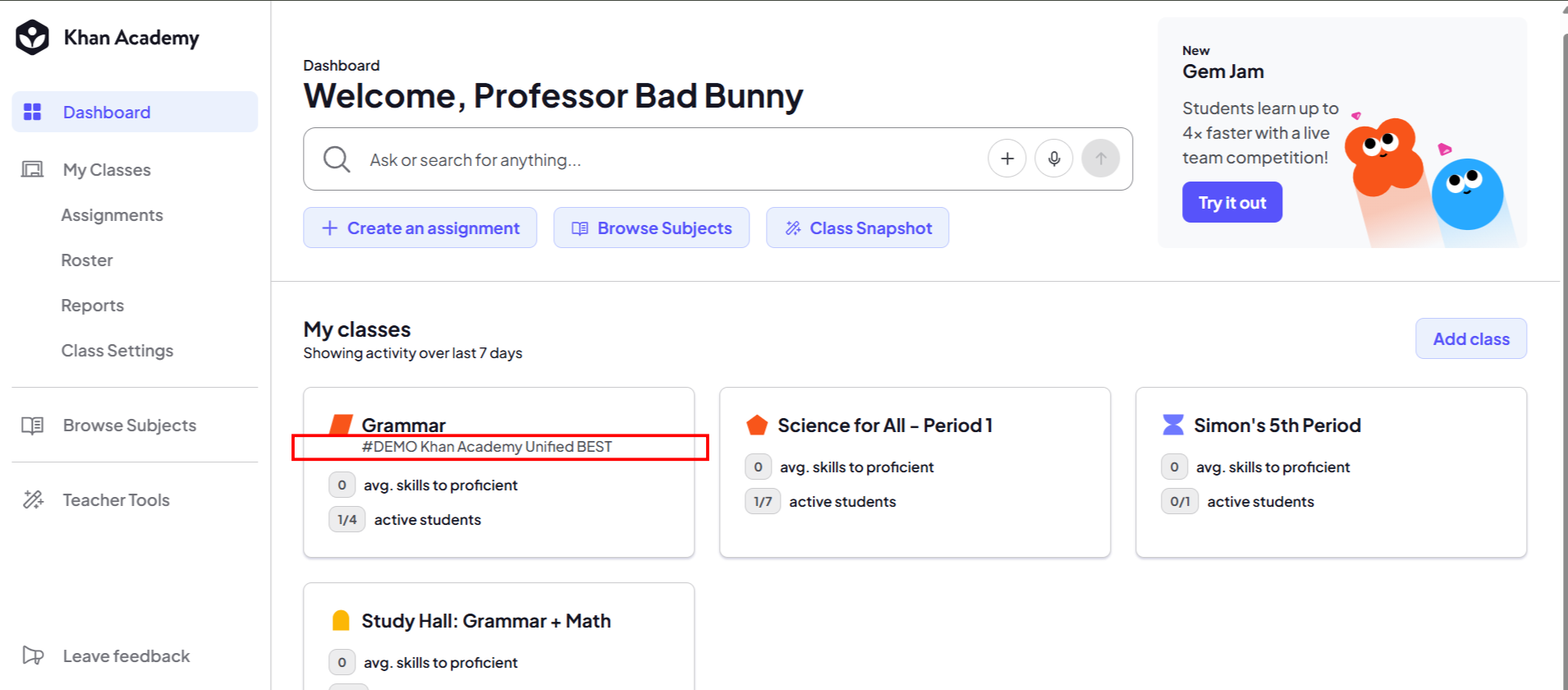Open the Class Snapshot button

(858, 228)
